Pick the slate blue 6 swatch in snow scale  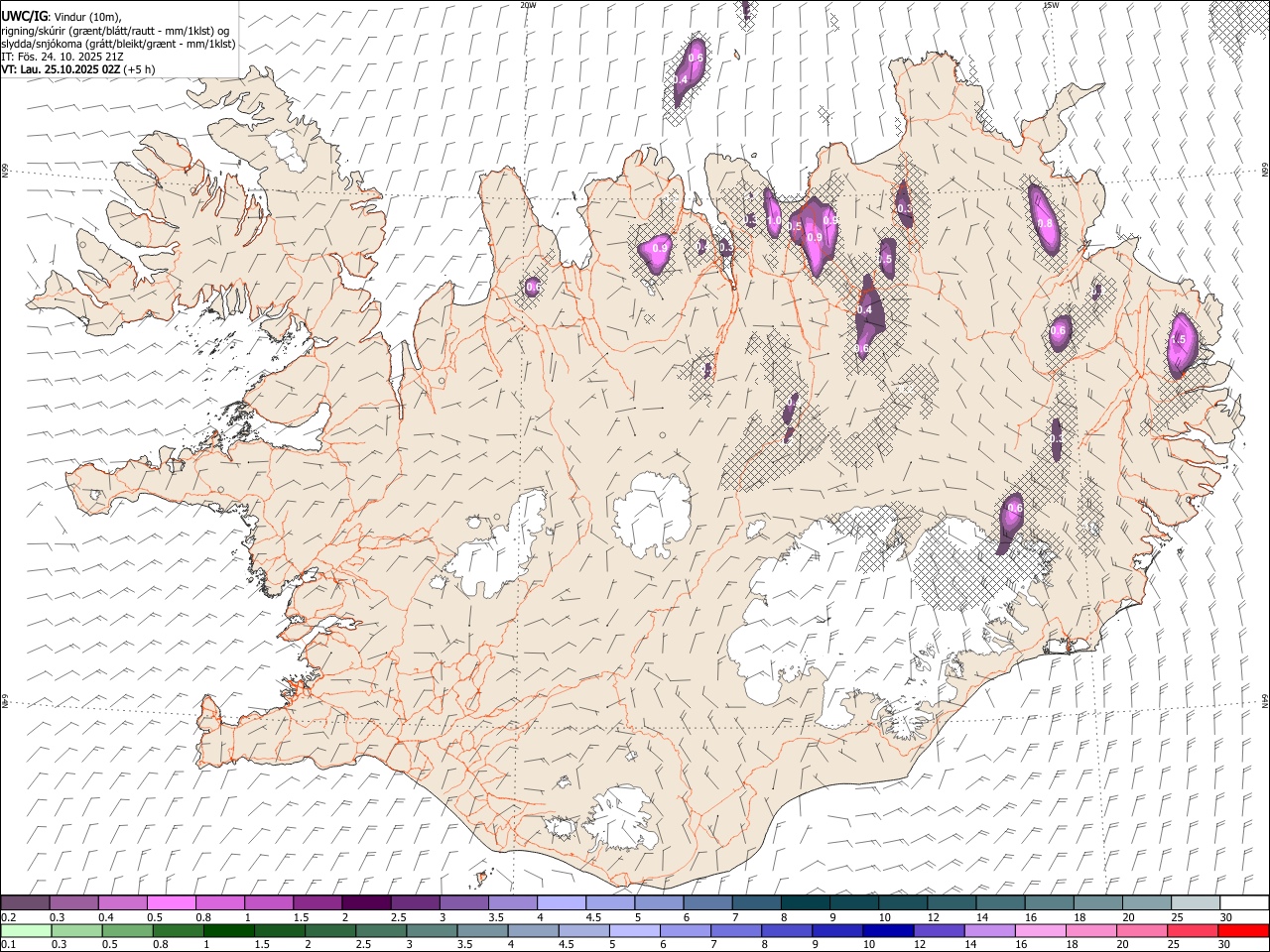coord(708,902)
